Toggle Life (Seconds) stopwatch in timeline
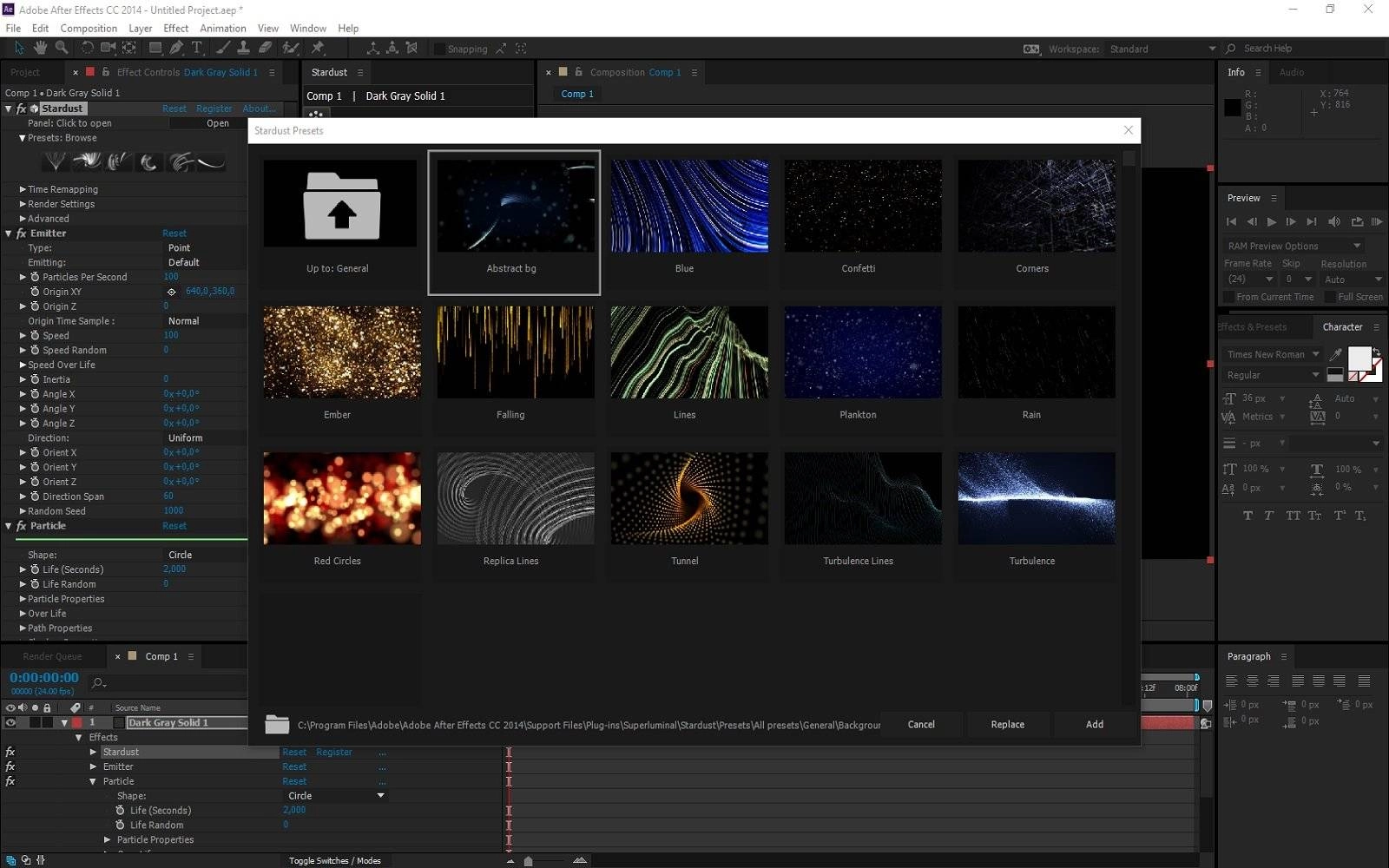 click(121, 810)
